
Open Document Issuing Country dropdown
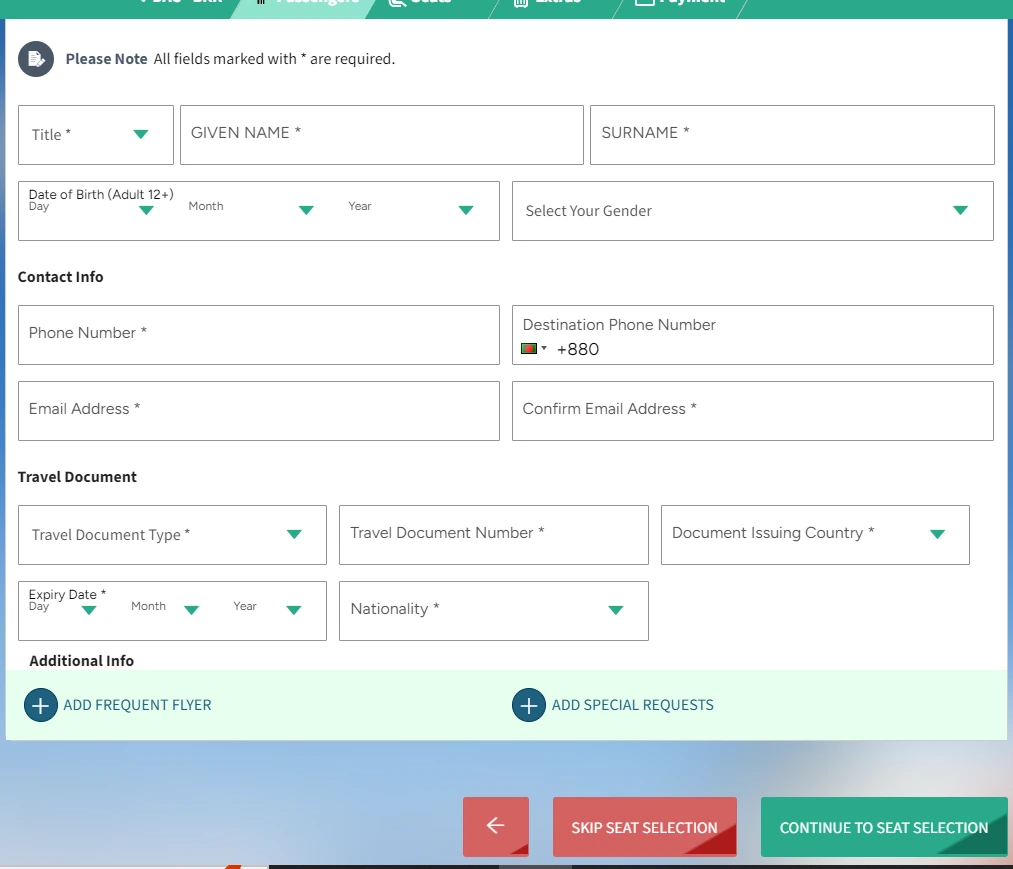(x=815, y=535)
